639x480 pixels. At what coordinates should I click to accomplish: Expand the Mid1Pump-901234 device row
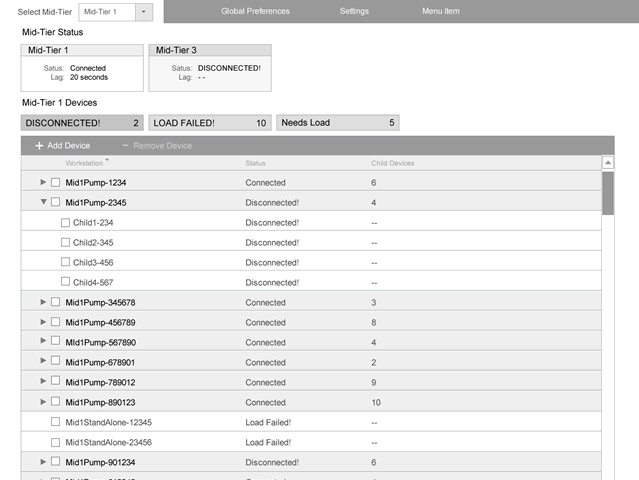tap(43, 462)
